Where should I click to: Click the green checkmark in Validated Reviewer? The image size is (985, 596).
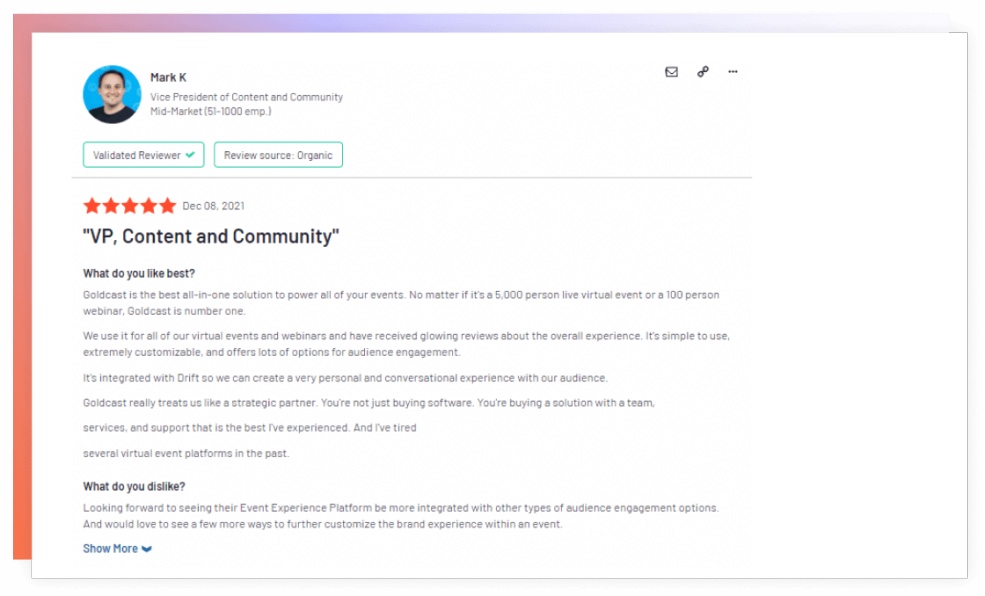click(x=190, y=154)
